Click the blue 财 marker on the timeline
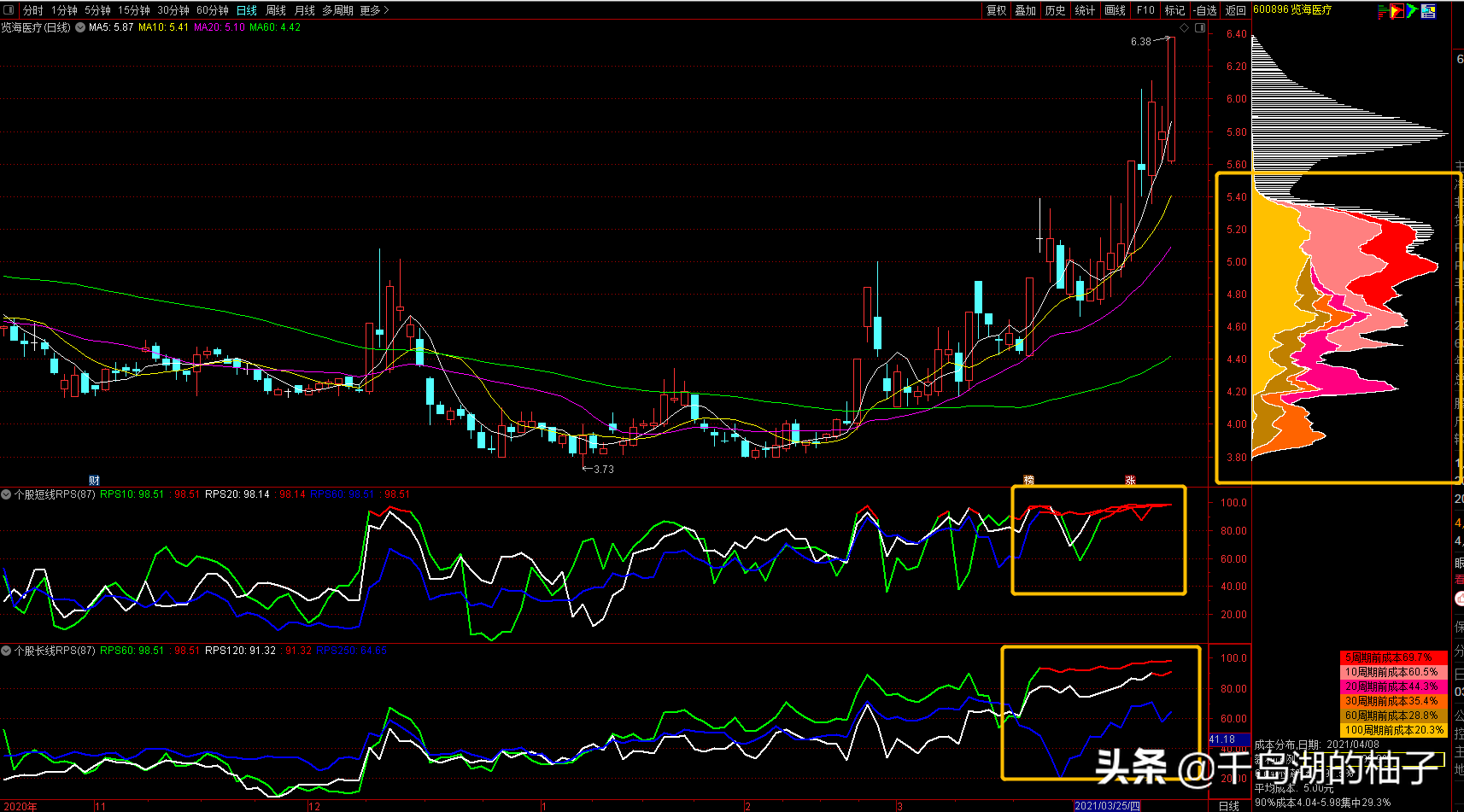This screenshot has width=1464, height=812. point(94,481)
